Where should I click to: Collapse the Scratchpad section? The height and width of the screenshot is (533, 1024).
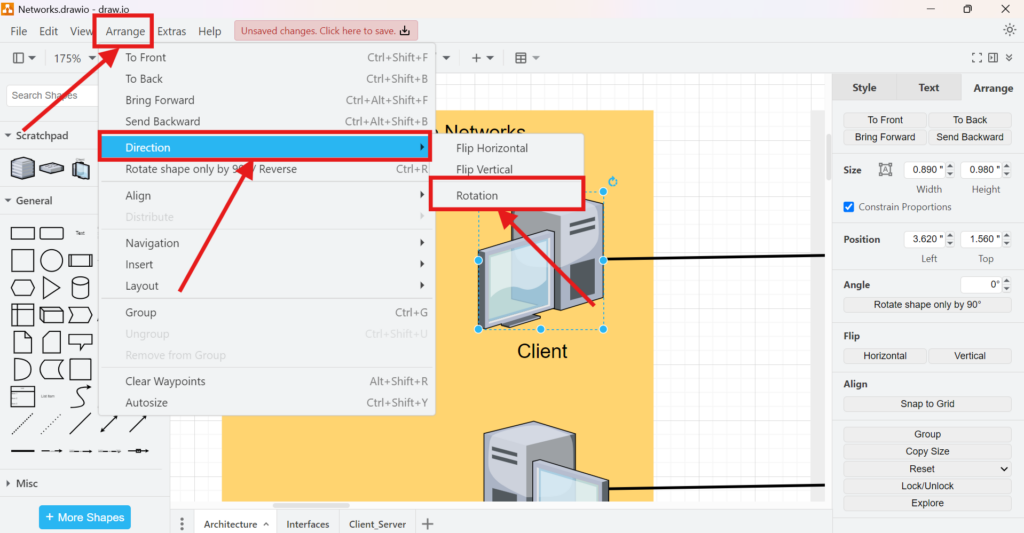point(37,135)
